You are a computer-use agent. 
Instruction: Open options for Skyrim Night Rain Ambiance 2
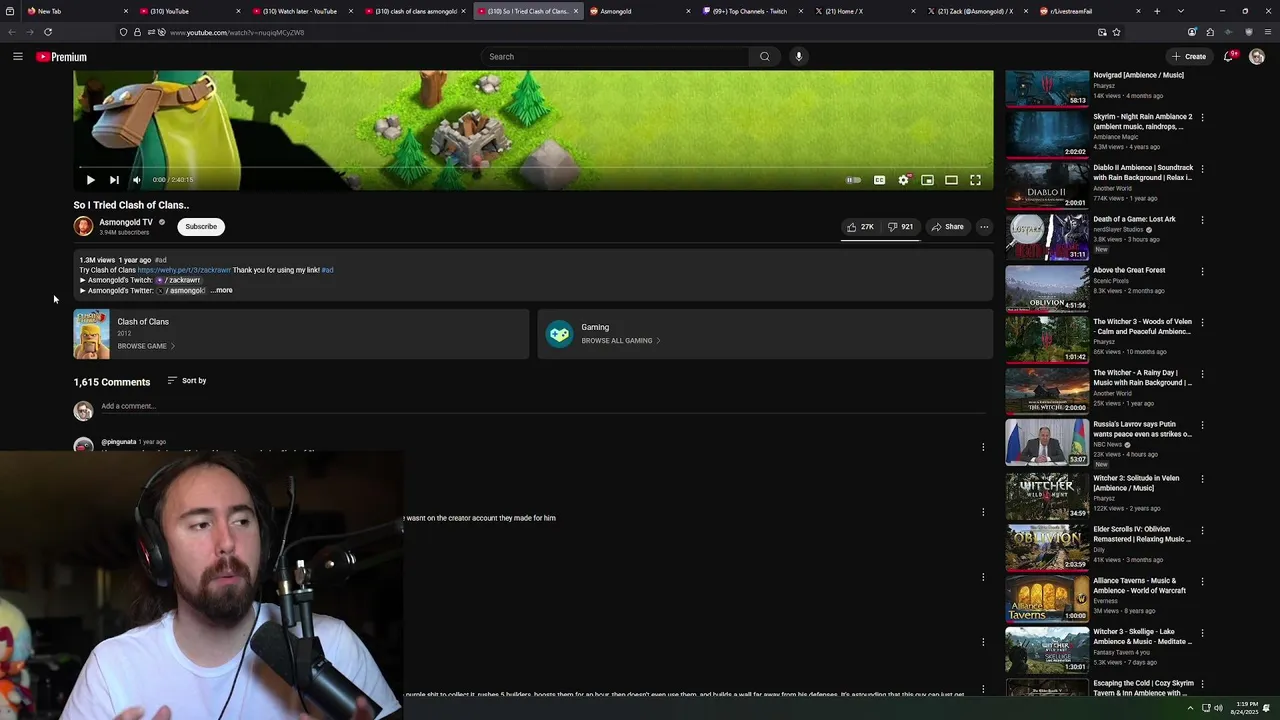point(1202,118)
